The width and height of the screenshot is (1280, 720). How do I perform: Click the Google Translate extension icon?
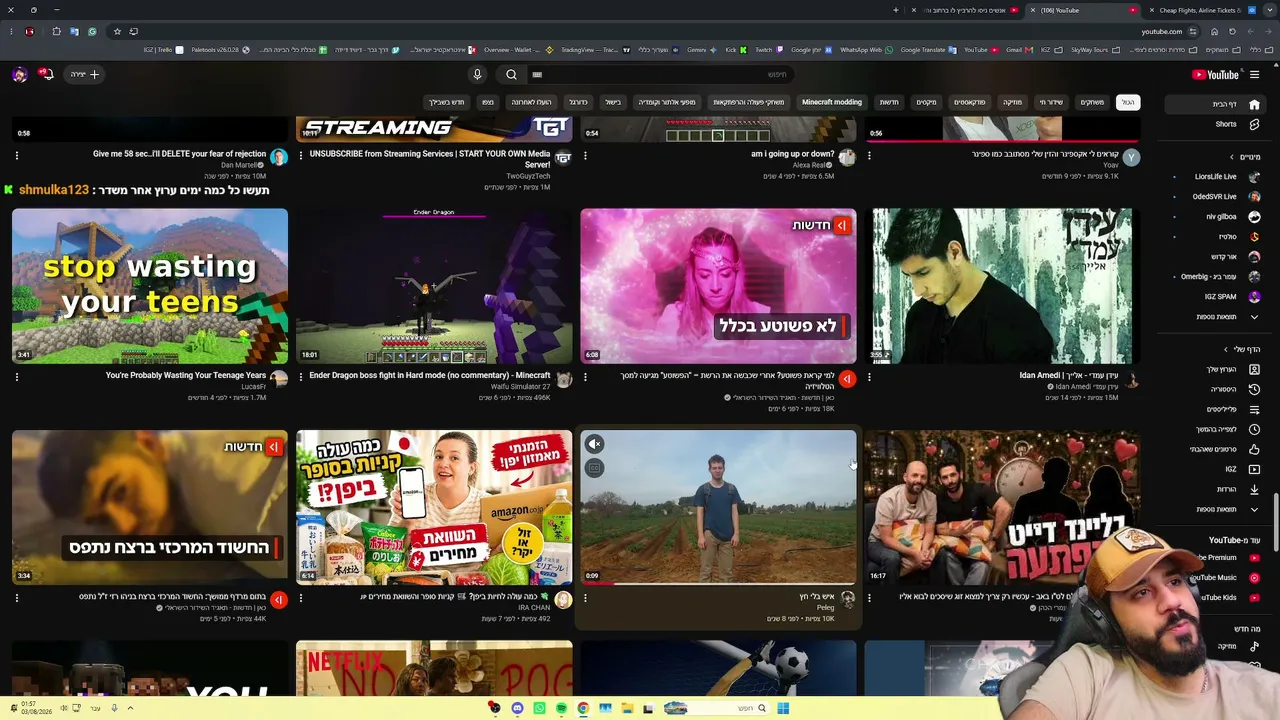[x=74, y=31]
